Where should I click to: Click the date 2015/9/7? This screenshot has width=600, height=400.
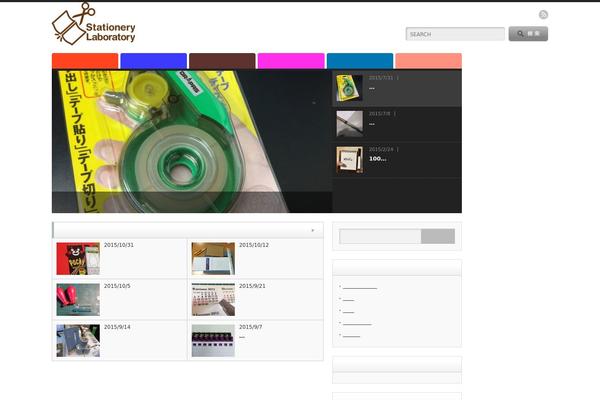[x=251, y=327]
